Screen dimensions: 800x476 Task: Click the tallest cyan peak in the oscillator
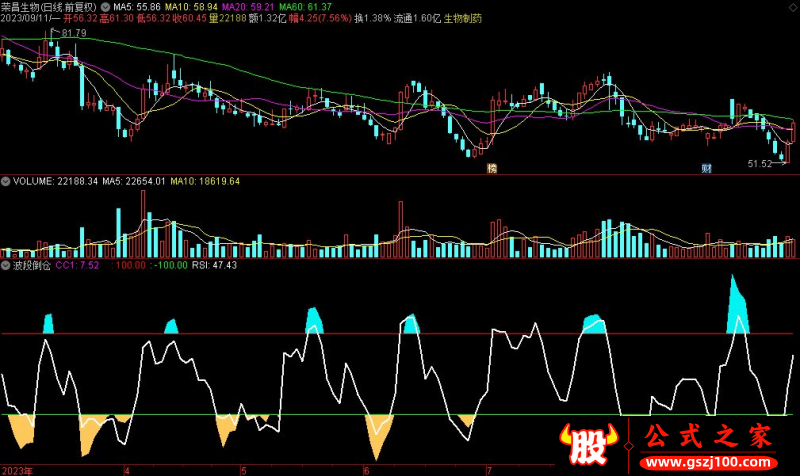click(x=737, y=306)
